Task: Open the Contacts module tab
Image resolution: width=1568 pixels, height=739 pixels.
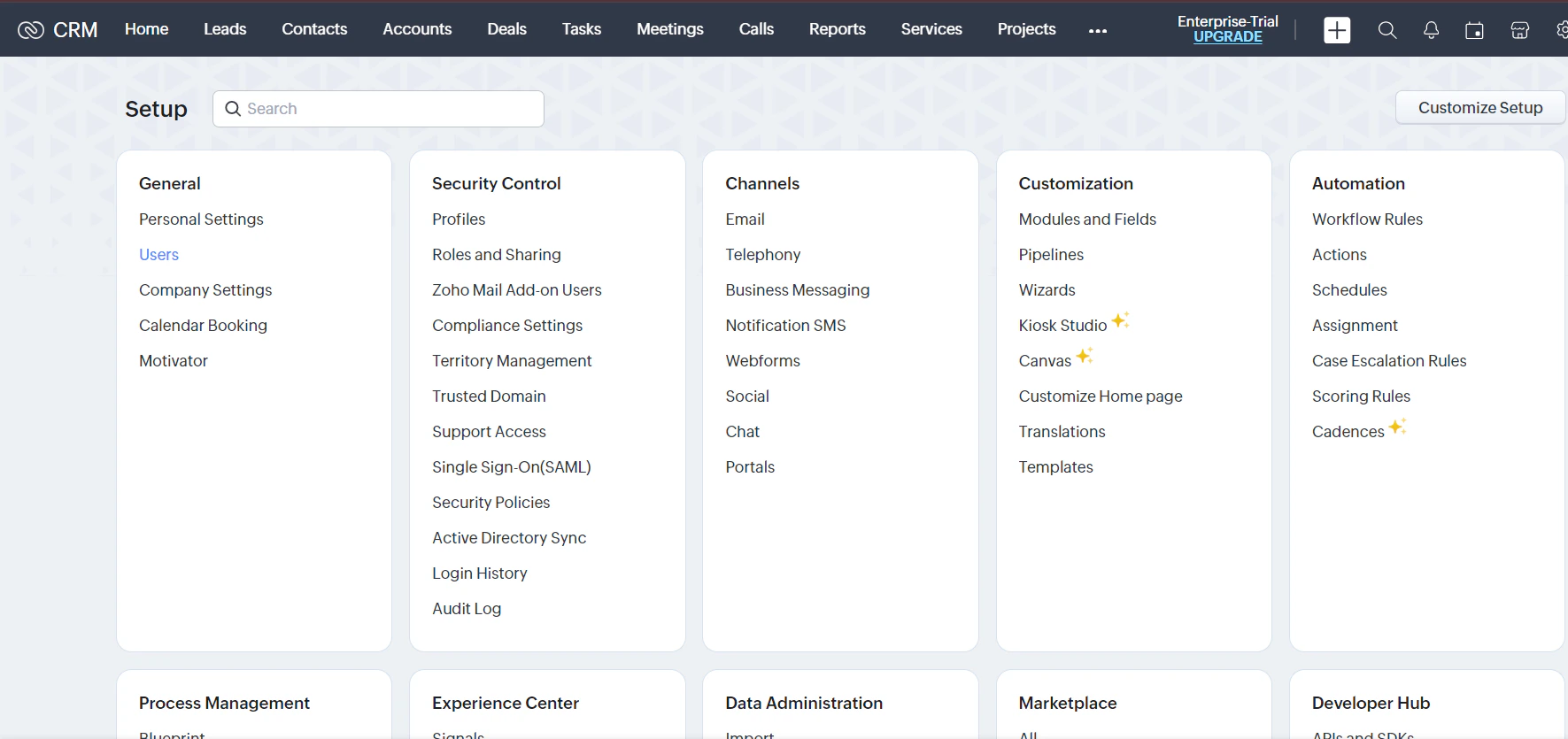Action: pyautogui.click(x=314, y=29)
